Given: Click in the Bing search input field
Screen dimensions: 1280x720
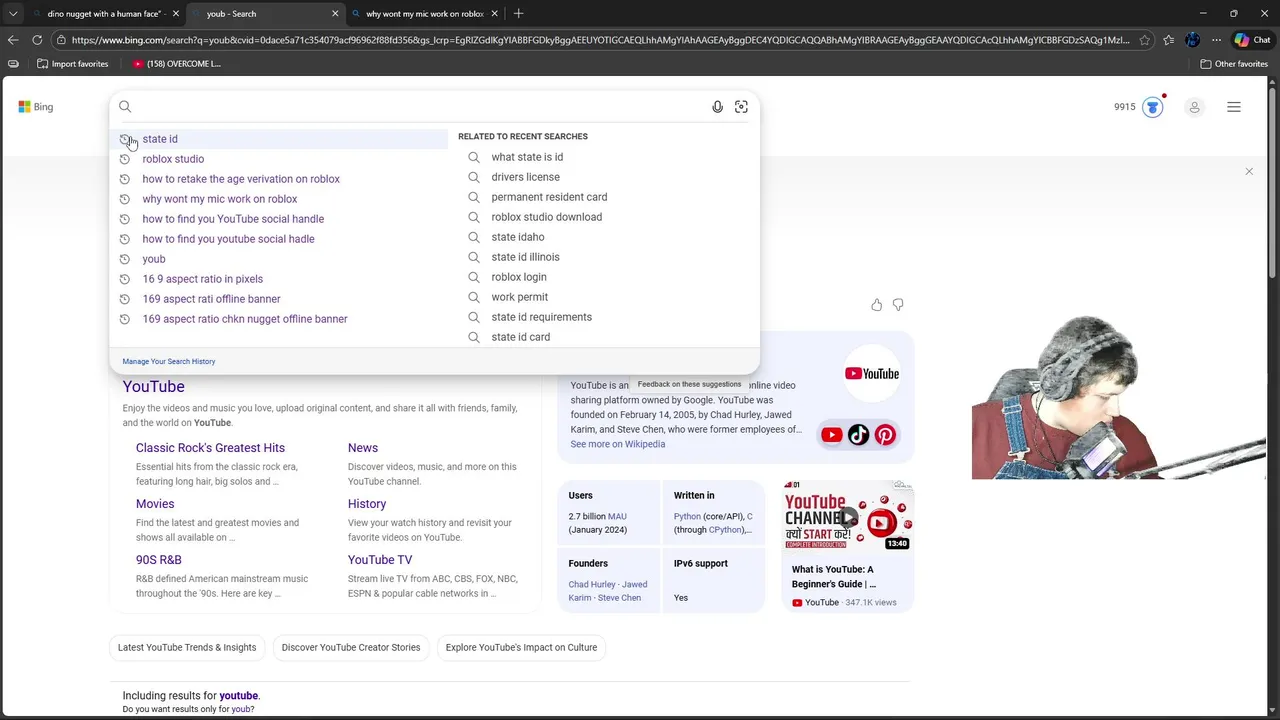Looking at the screenshot, I should (420, 107).
